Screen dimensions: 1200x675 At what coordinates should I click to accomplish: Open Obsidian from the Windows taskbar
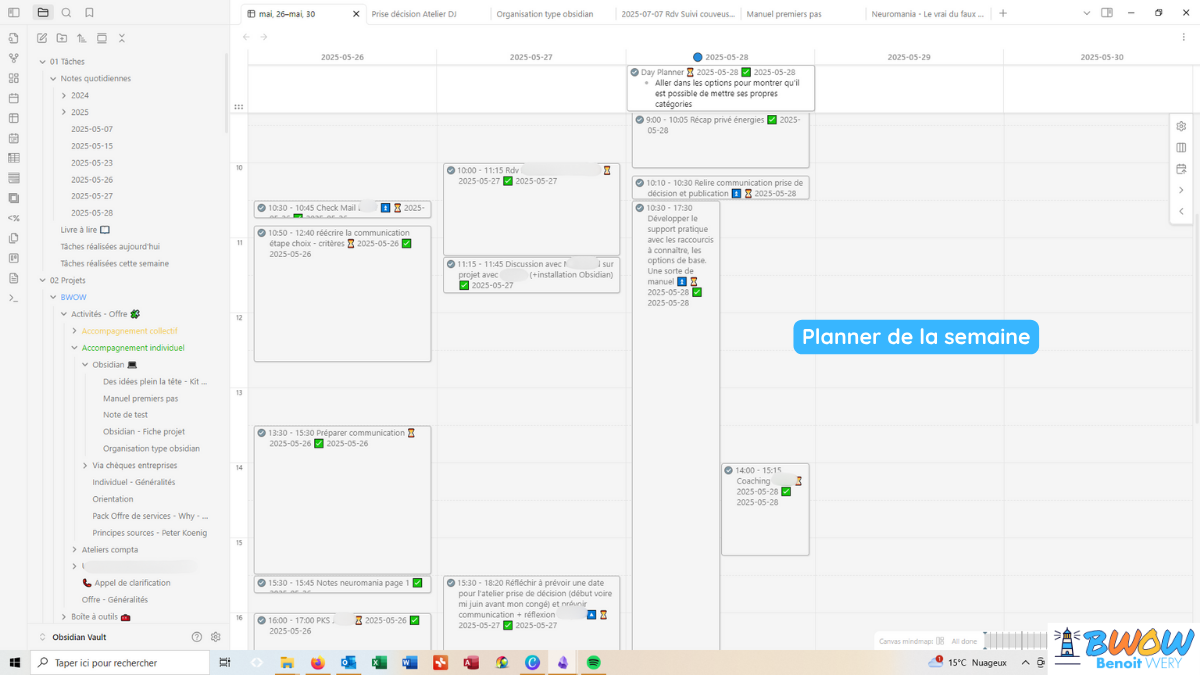pos(563,662)
